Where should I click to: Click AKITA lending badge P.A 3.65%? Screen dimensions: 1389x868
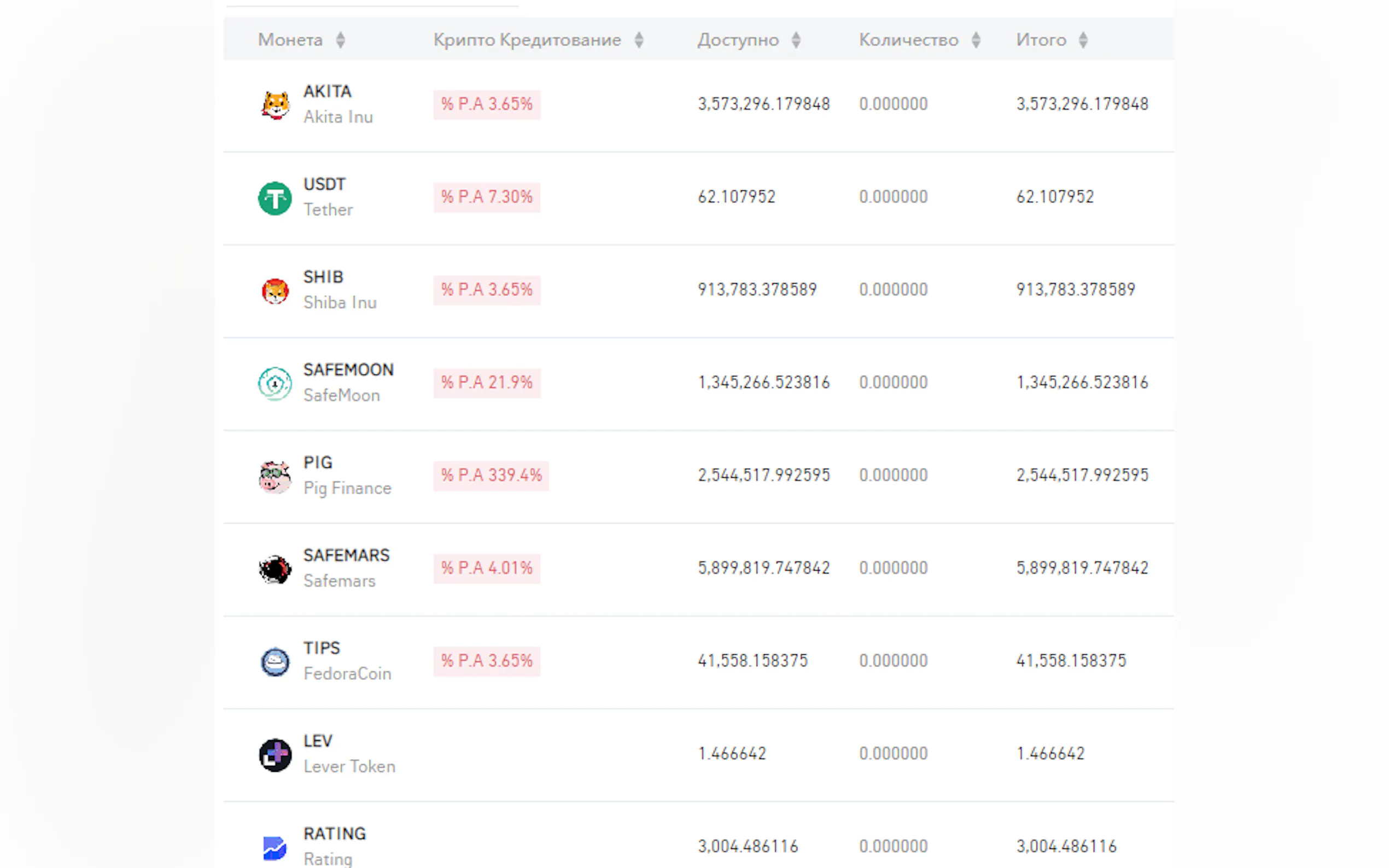(x=486, y=104)
